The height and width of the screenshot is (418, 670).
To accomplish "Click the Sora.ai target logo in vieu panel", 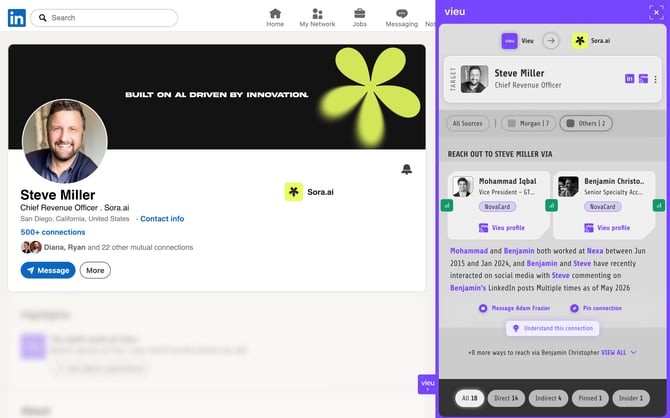I will (580, 41).
